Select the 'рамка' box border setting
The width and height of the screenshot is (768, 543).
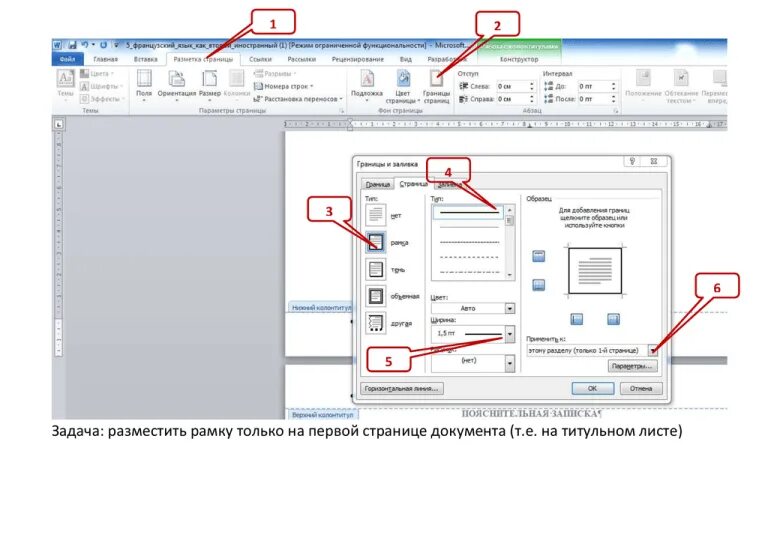[x=376, y=242]
